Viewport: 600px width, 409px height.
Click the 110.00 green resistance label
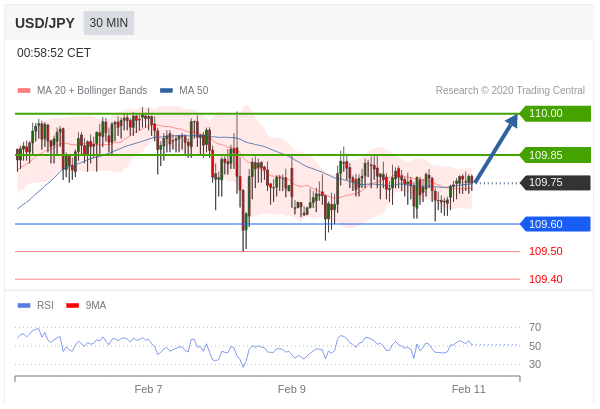[x=555, y=114]
